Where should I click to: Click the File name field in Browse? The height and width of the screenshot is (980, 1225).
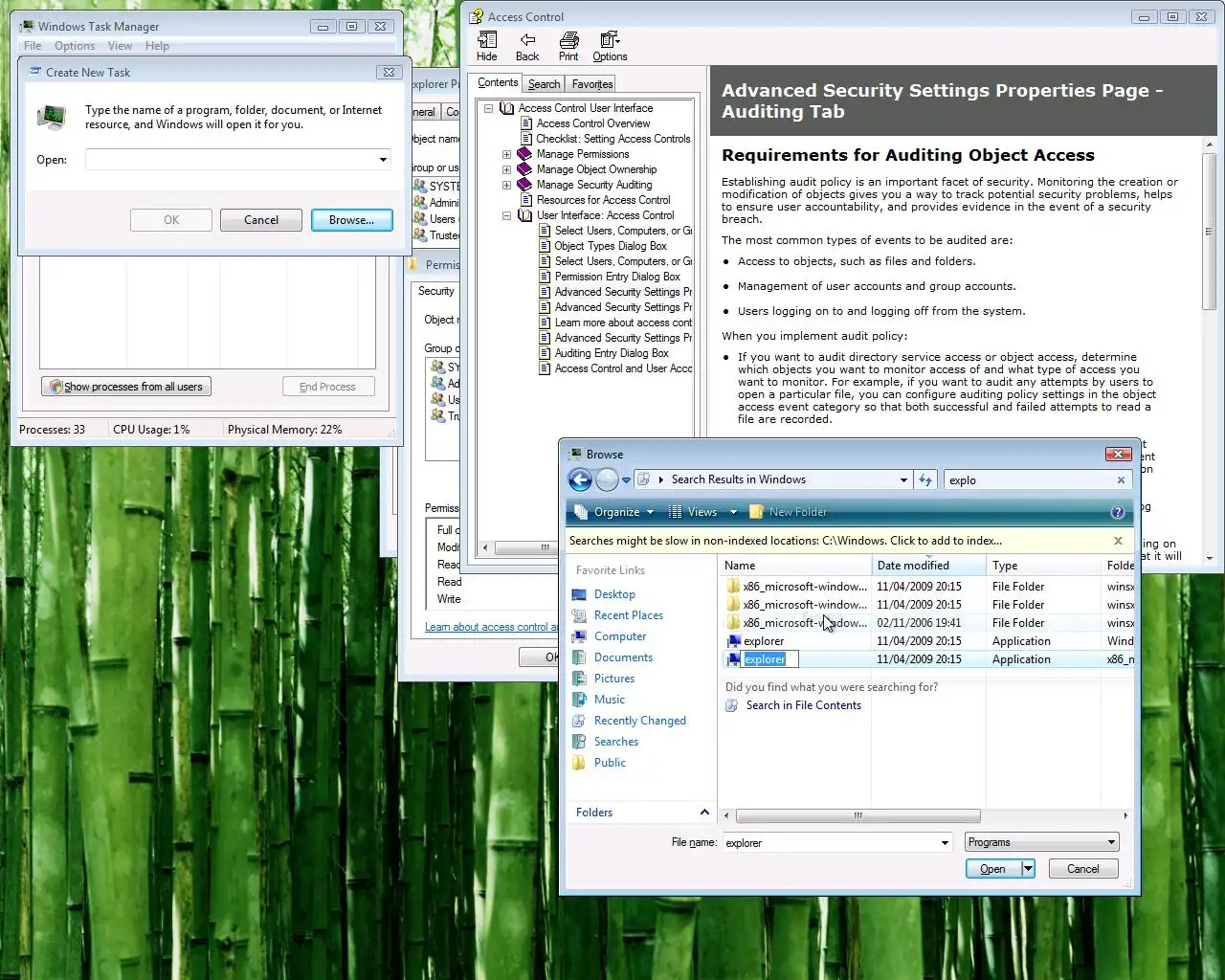pos(829,843)
